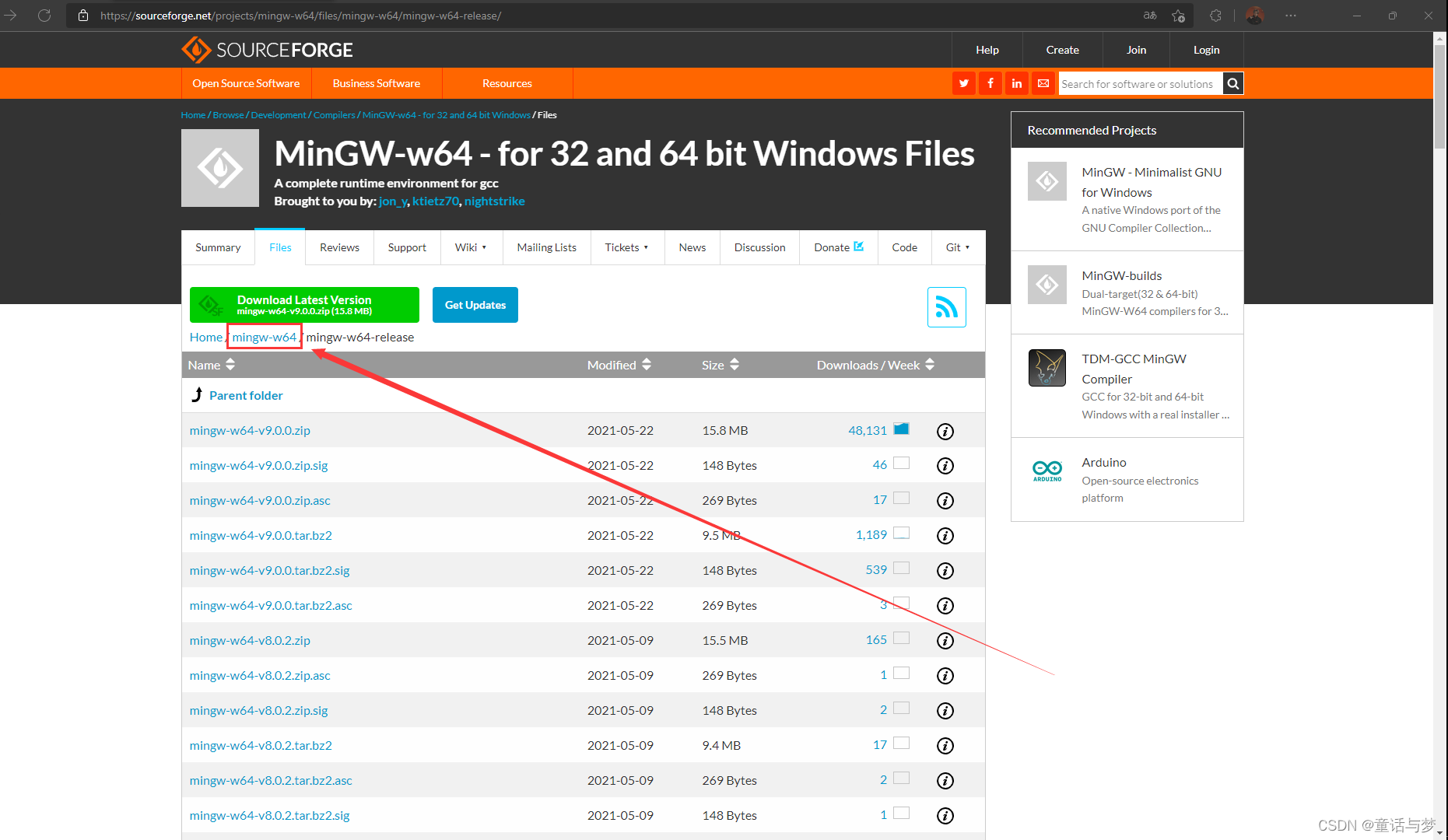Show info for mingw-w64-v8.0.2.zip.asc
Viewport: 1448px width, 840px height.
(x=945, y=676)
